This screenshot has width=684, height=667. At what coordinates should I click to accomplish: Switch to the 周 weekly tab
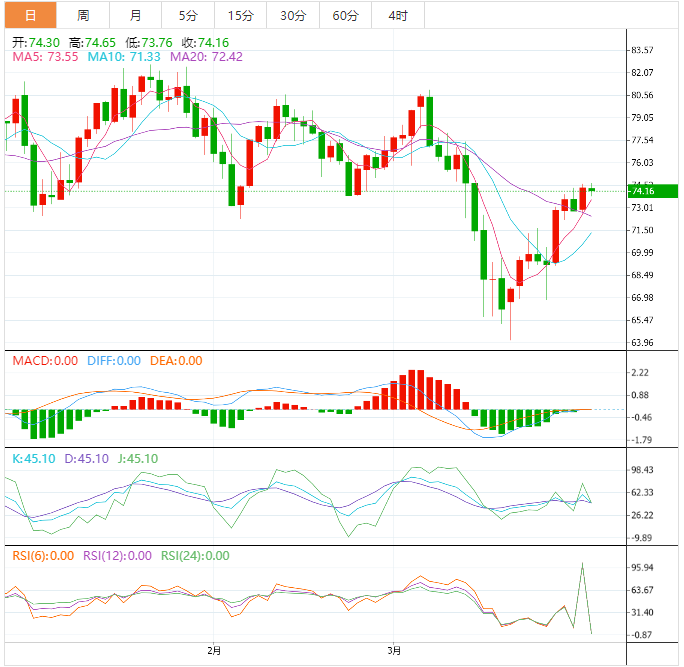(83, 15)
